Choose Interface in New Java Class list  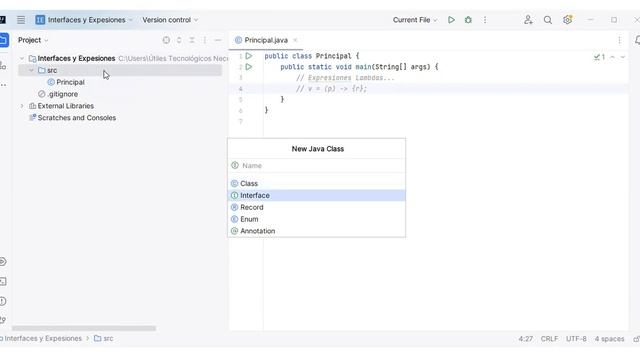tap(316, 195)
